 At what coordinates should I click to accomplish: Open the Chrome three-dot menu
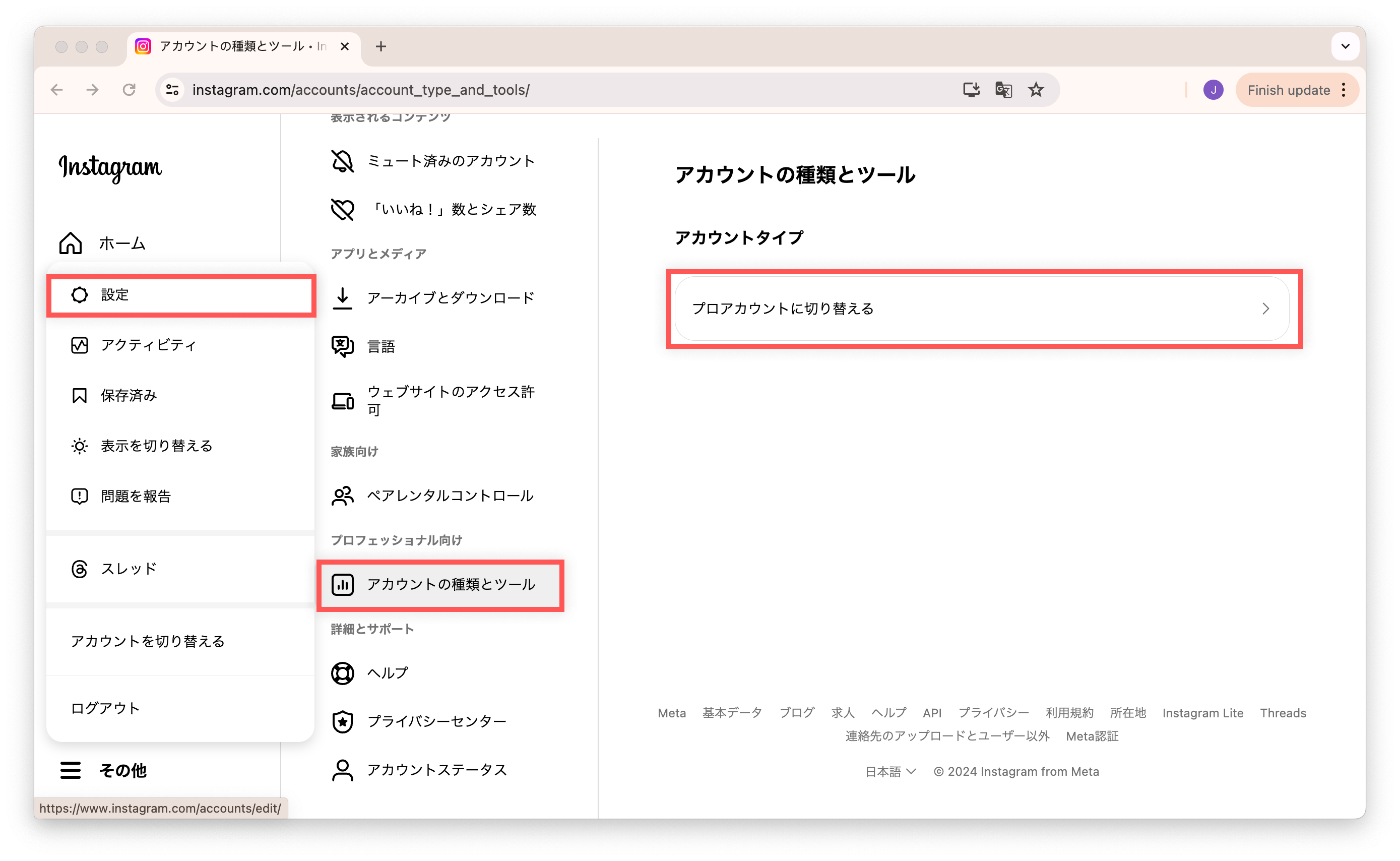pyautogui.click(x=1344, y=90)
